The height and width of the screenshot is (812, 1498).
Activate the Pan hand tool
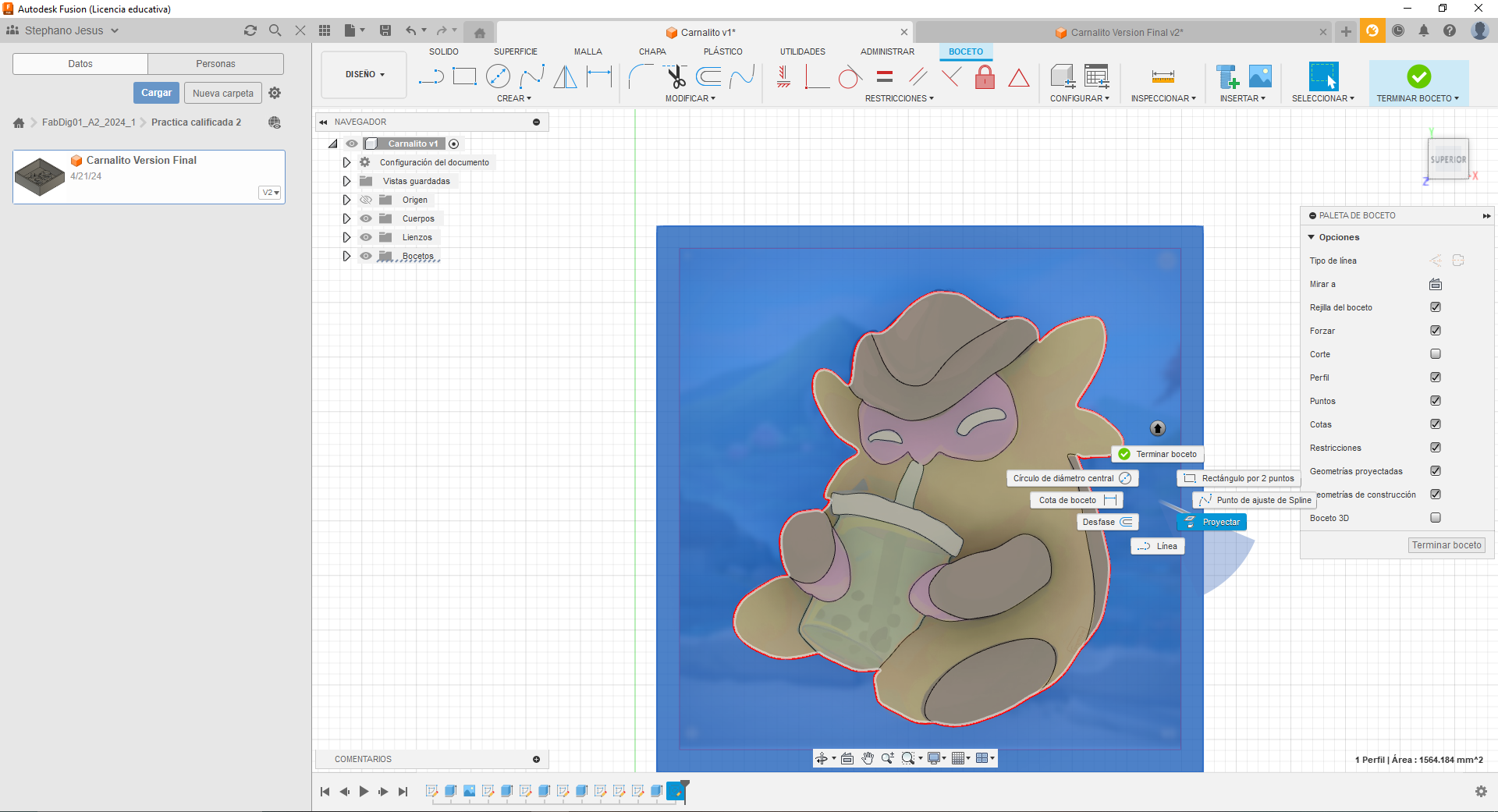(868, 758)
